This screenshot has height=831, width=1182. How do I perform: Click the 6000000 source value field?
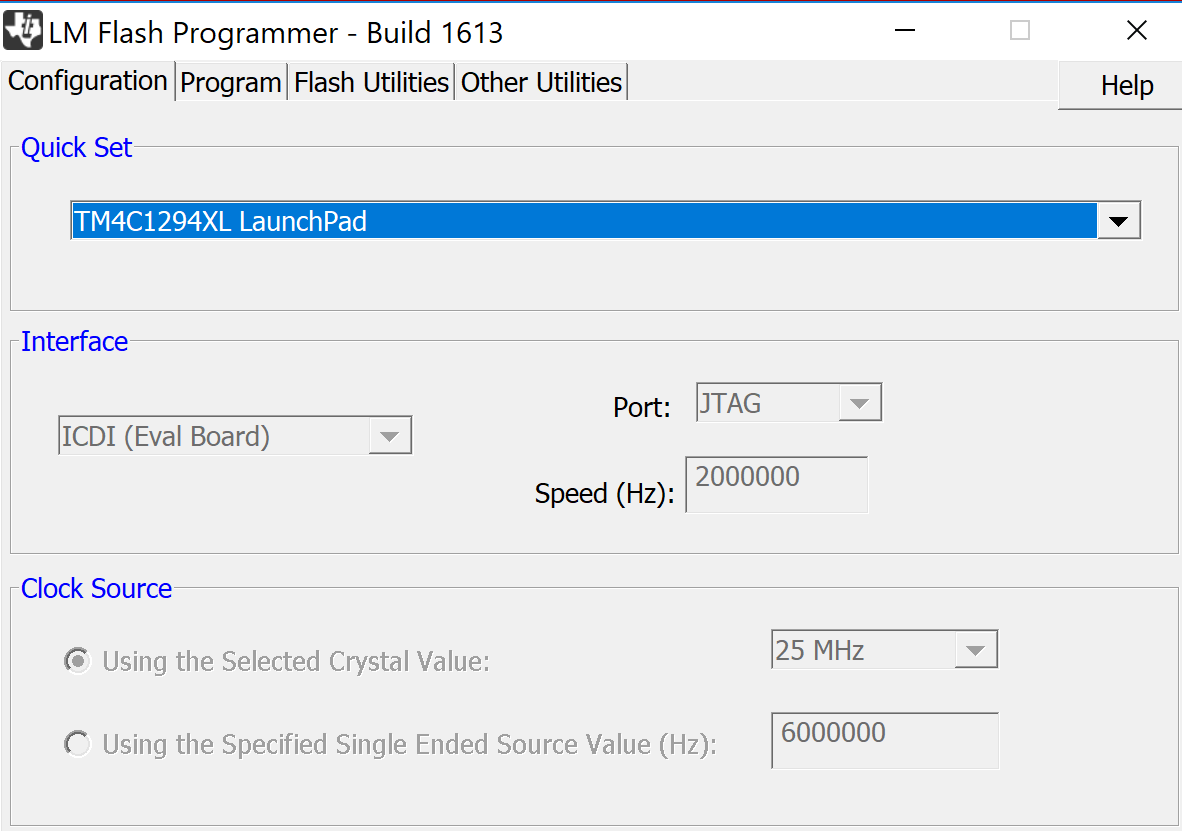point(884,740)
